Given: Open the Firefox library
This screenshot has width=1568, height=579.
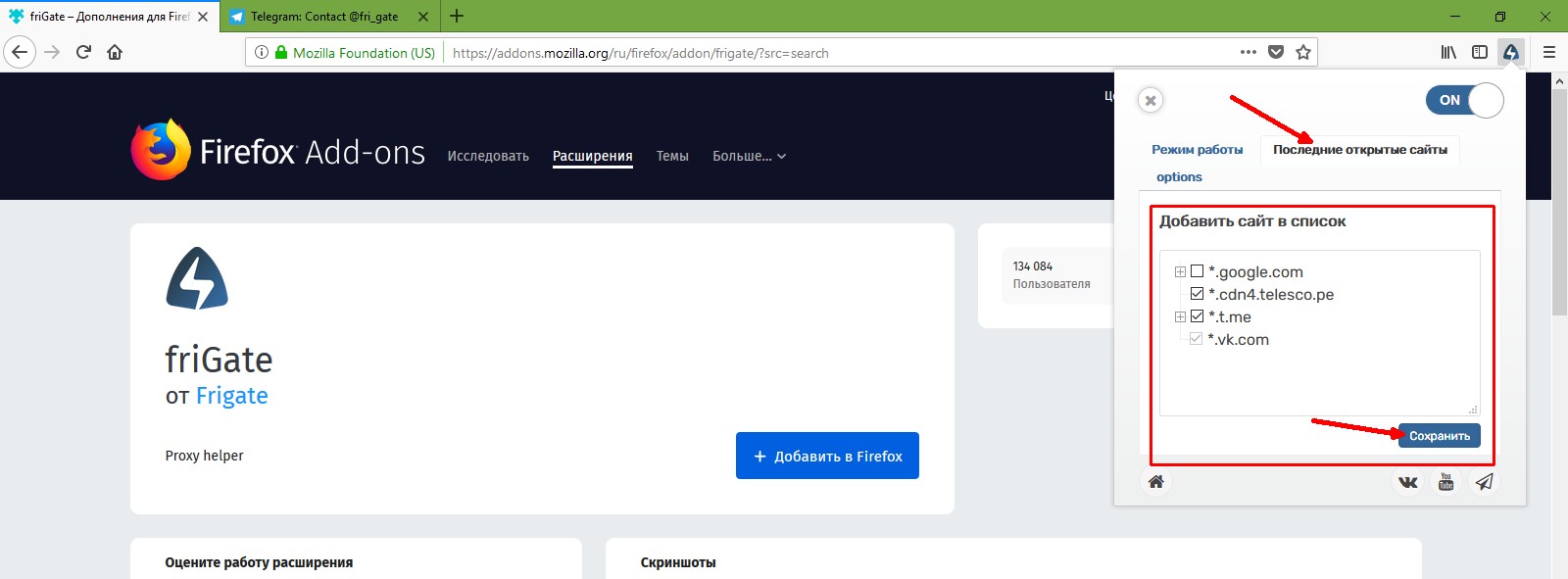Looking at the screenshot, I should (1448, 52).
